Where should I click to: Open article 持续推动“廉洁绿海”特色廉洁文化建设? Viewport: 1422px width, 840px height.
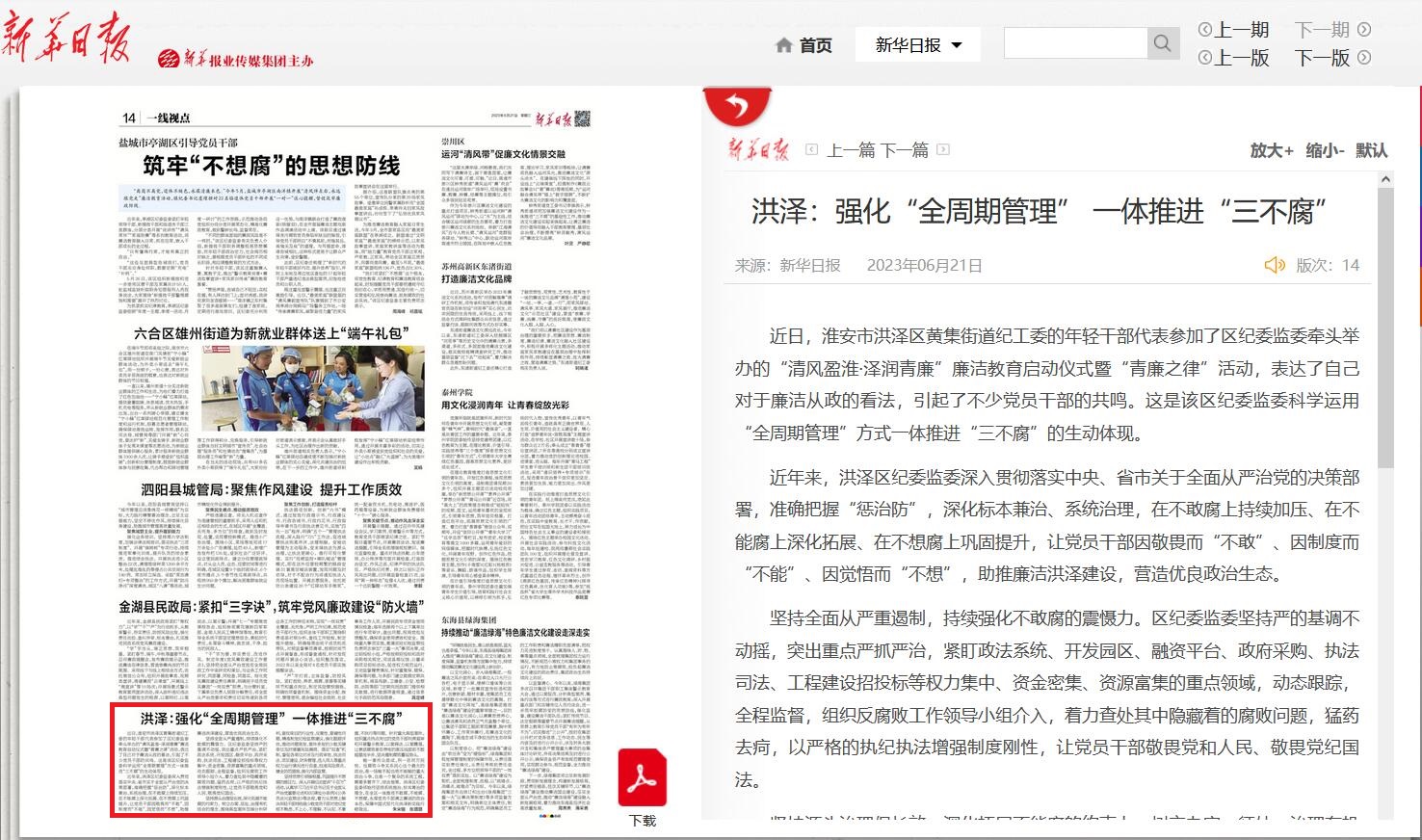pyautogui.click(x=515, y=633)
